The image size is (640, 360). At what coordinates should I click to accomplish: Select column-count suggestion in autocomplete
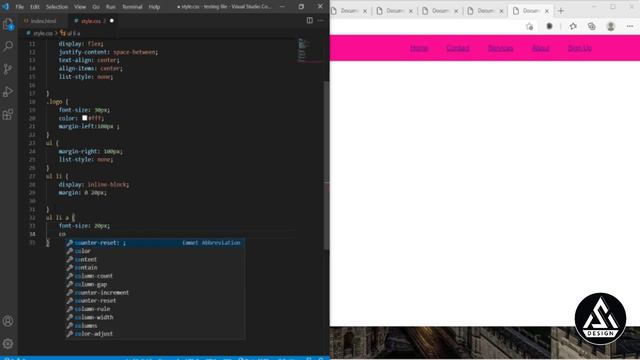tap(155, 276)
